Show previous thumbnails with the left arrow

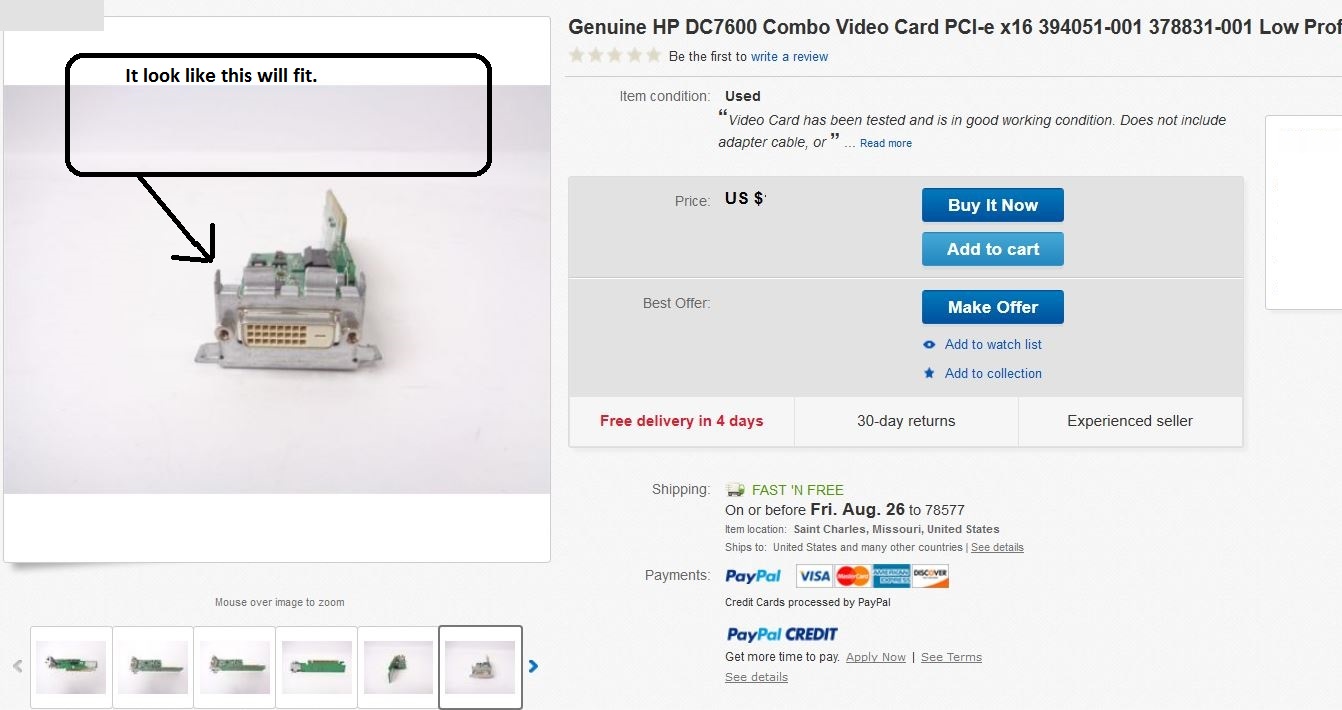tap(17, 666)
